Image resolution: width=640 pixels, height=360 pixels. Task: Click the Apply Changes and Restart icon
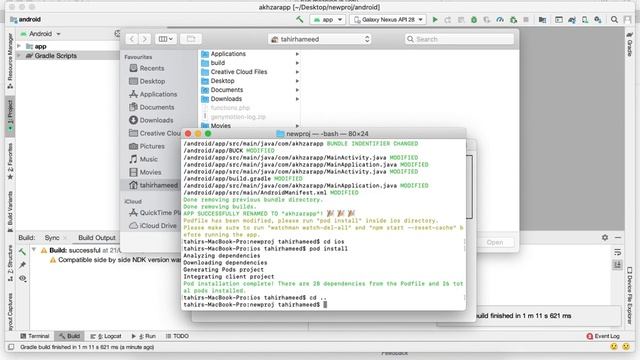click(x=448, y=19)
